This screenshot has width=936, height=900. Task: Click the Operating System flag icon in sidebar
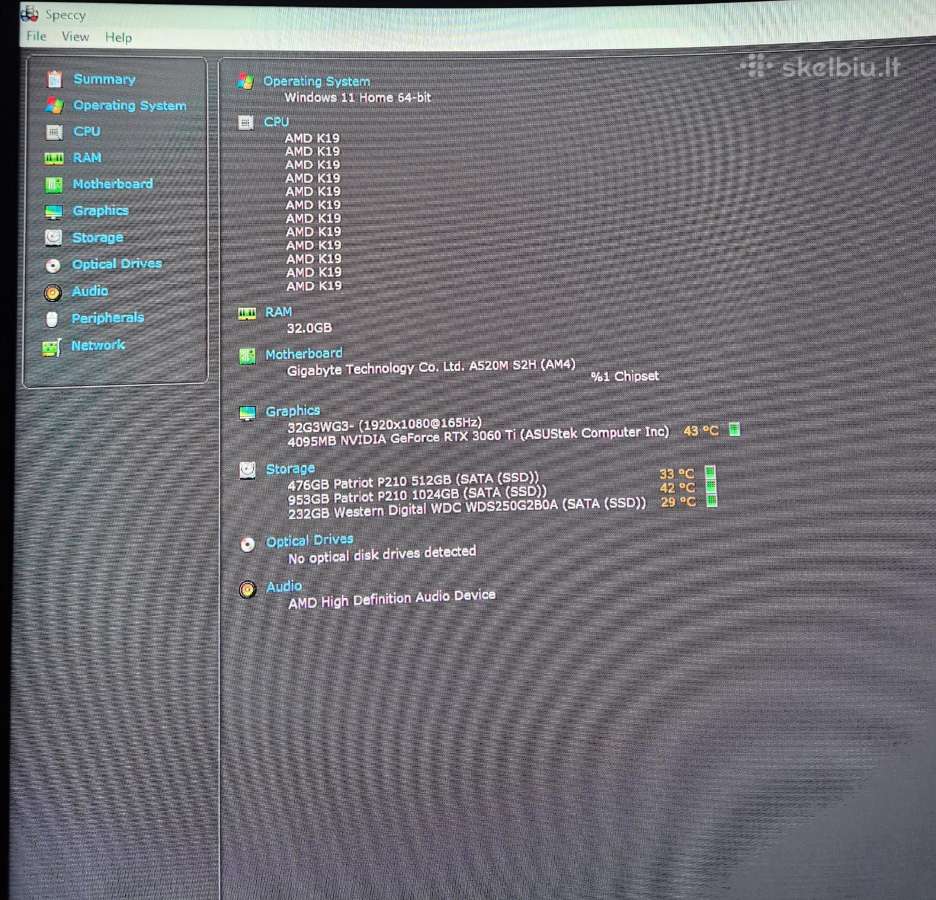coord(54,106)
